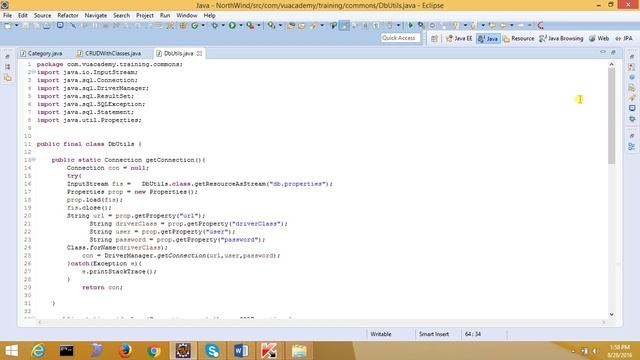Viewport: 640px width, 360px height.
Task: Open the Run dropdown arrow
Action: (241, 25)
